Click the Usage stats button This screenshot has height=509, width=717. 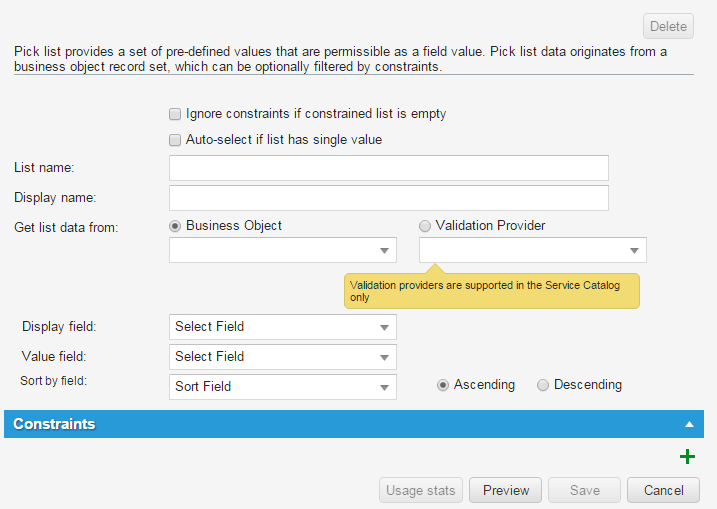point(421,490)
